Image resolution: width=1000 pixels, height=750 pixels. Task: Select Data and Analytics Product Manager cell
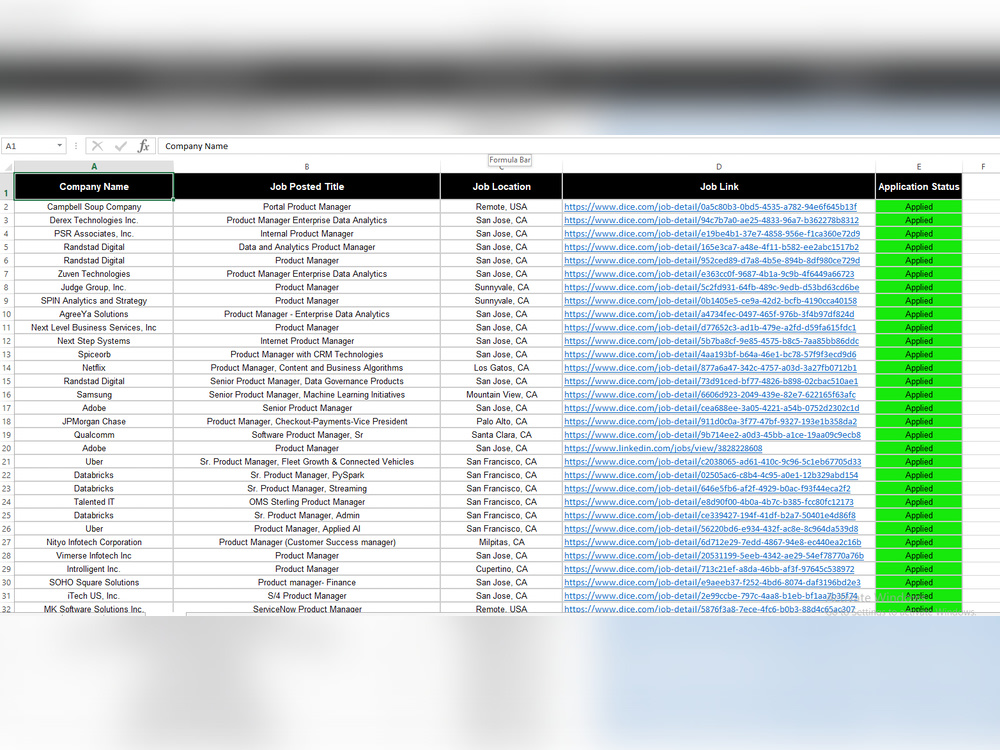point(307,247)
